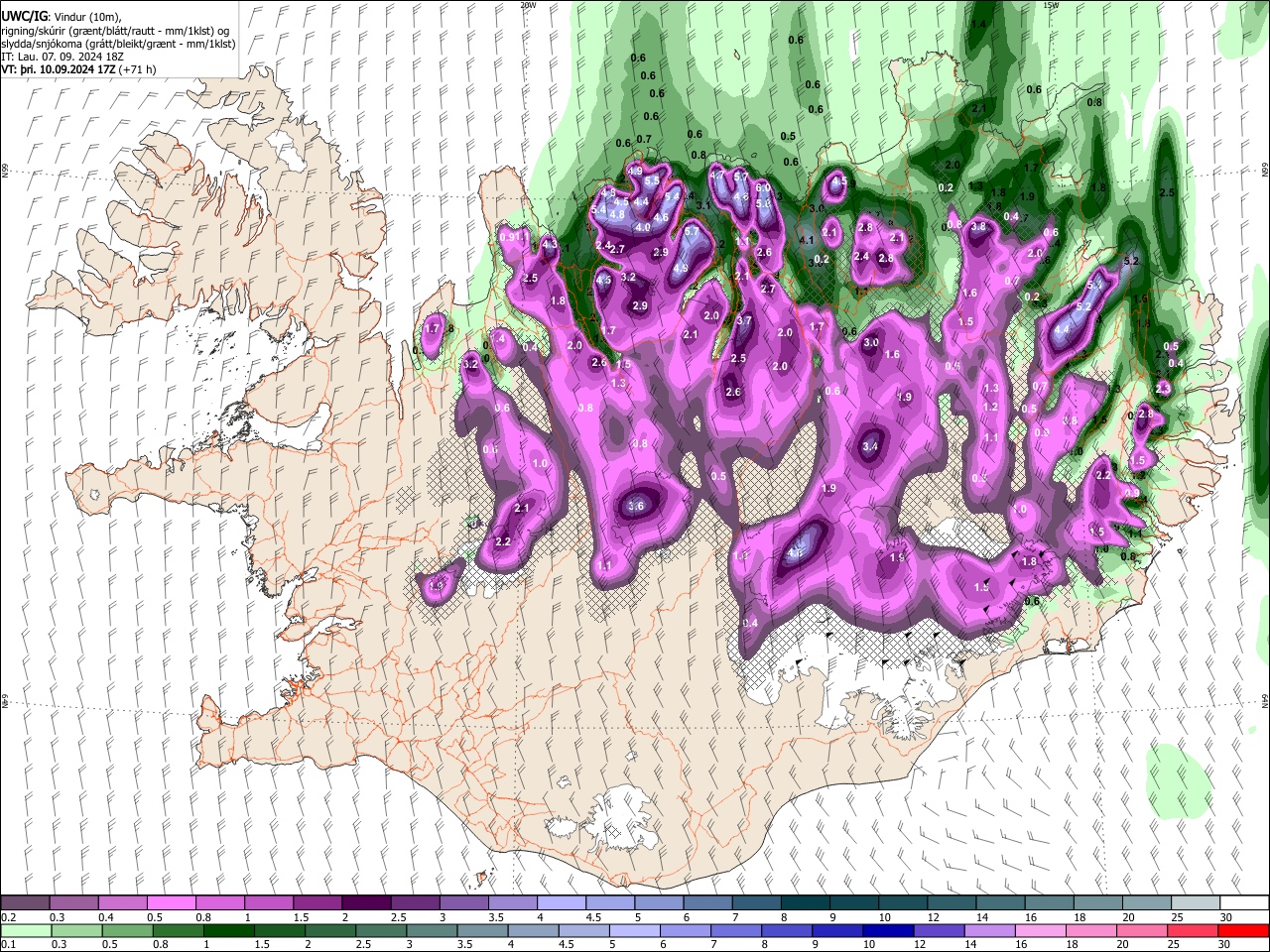The image size is (1270, 952).
Task: Click the '15W' longitude label at top edge
Action: coord(1051,5)
